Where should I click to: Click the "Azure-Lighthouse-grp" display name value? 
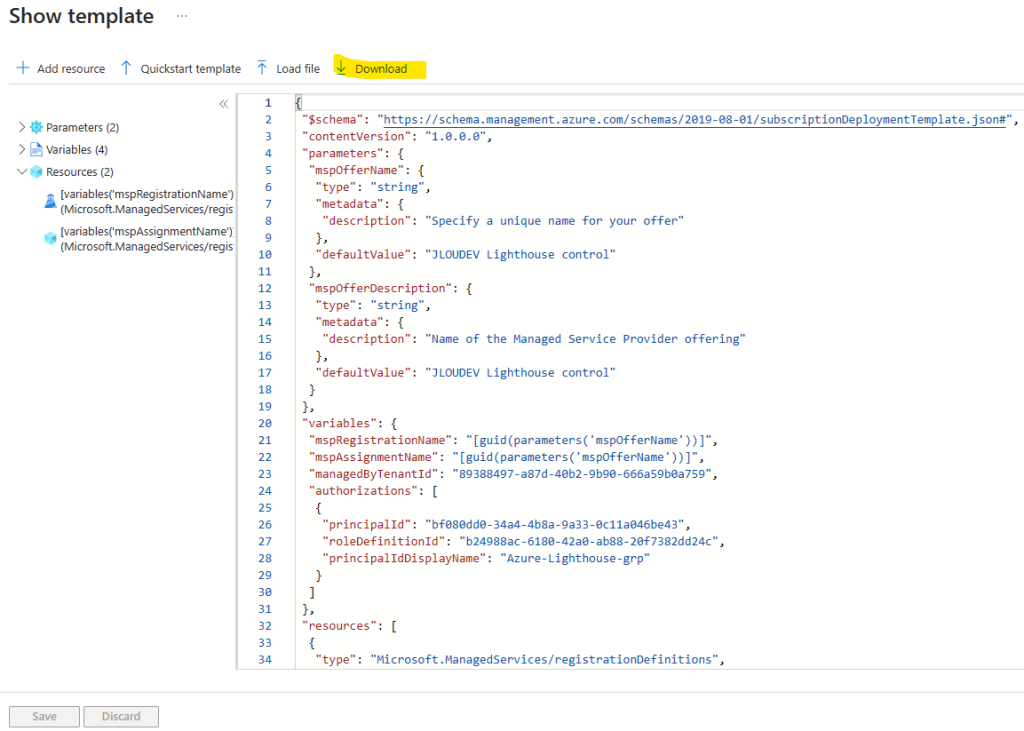pyautogui.click(x=575, y=559)
